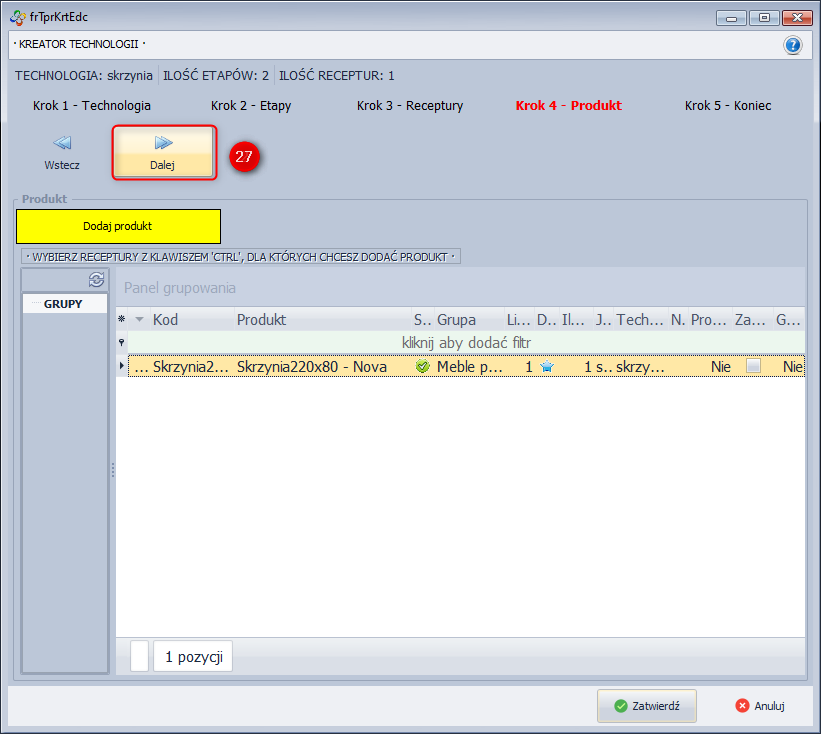Click the Dalej forward arrow button
The height and width of the screenshot is (734, 821).
pos(163,152)
